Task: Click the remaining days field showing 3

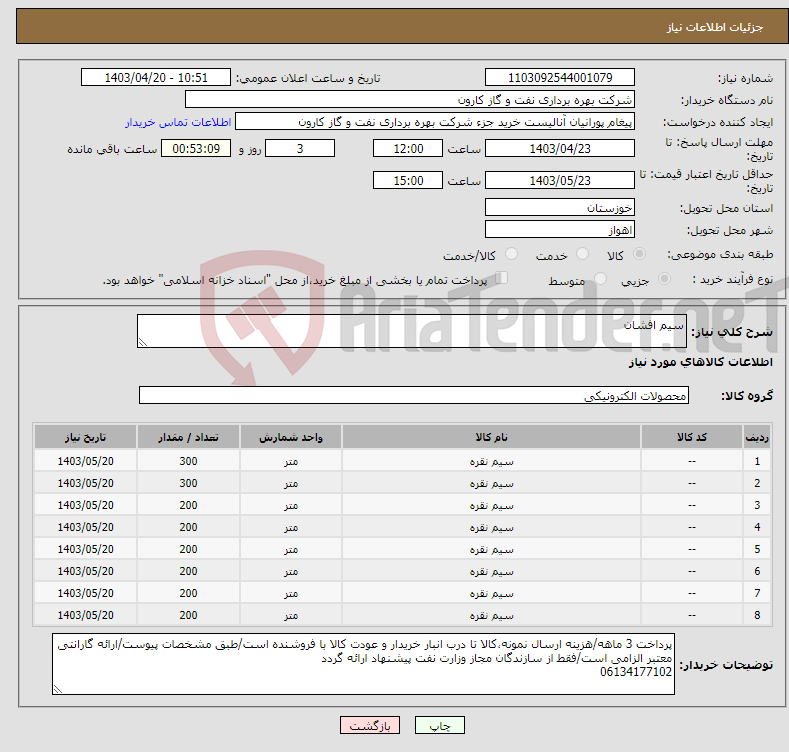Action: pos(300,148)
